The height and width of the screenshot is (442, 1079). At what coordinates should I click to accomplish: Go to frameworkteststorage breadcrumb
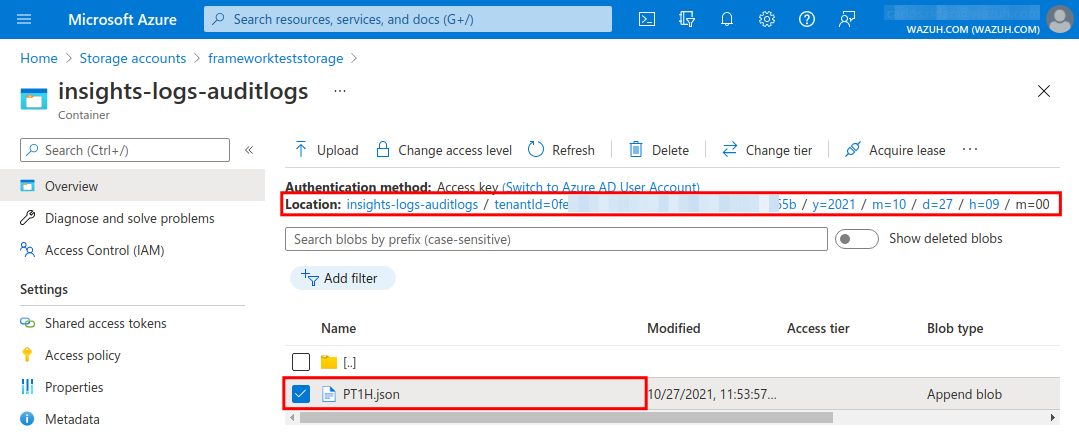pos(275,59)
